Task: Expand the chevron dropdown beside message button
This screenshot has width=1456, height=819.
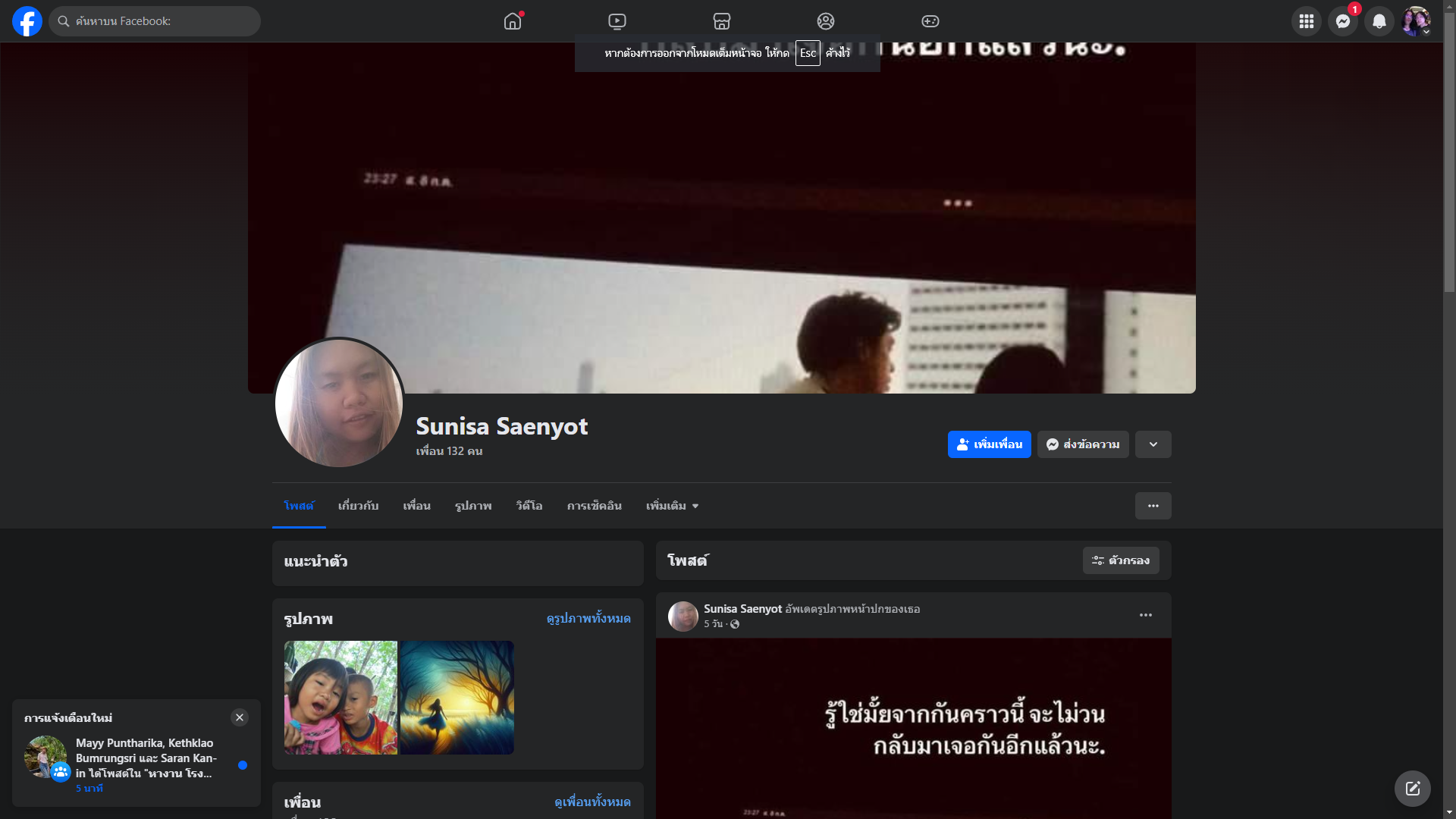Action: 1153,444
